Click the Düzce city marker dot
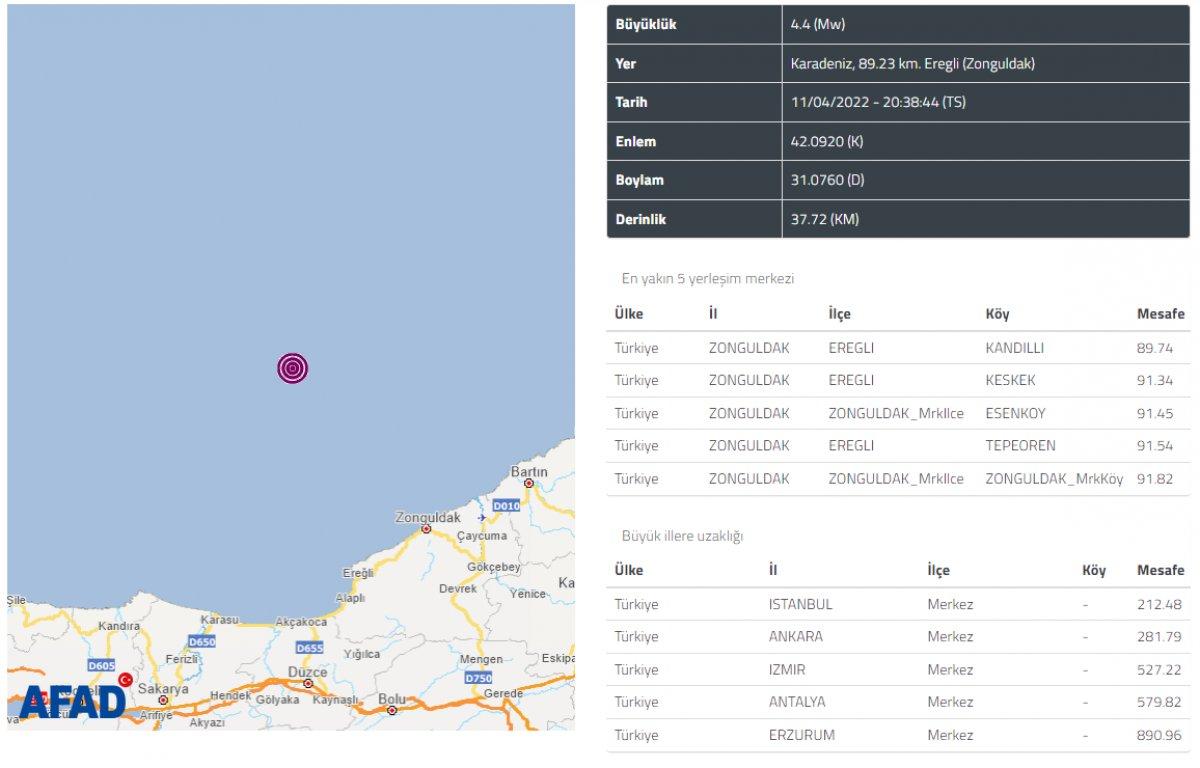Screen dimensions: 1200x768 click(307, 685)
